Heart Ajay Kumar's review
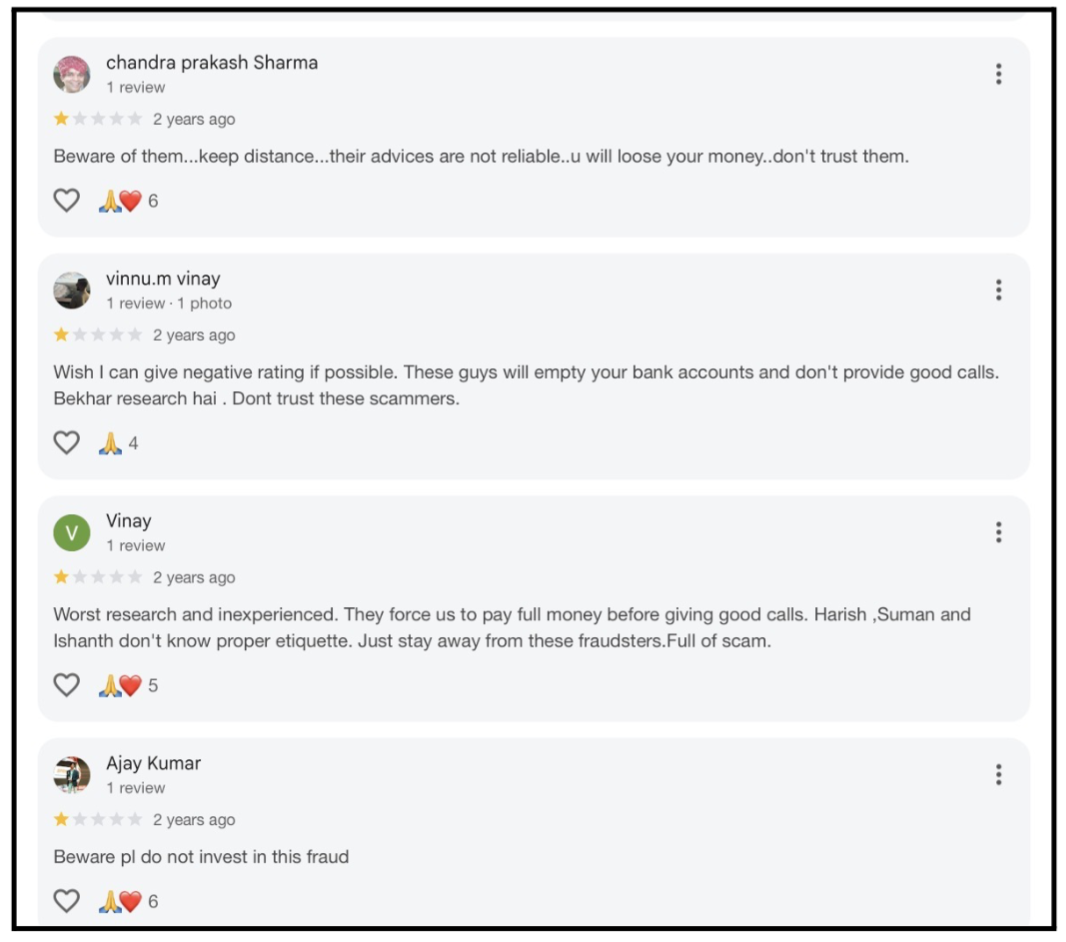The image size is (1066, 942). [x=66, y=901]
